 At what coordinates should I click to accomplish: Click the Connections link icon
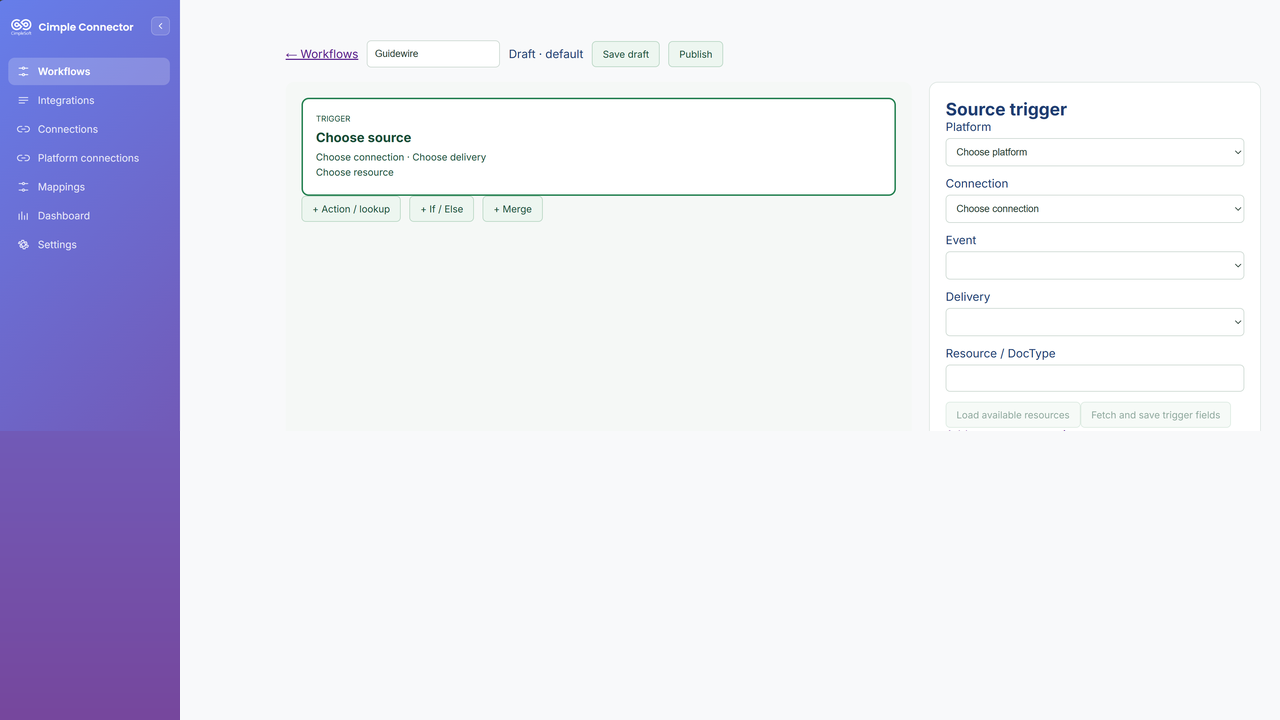pos(23,130)
